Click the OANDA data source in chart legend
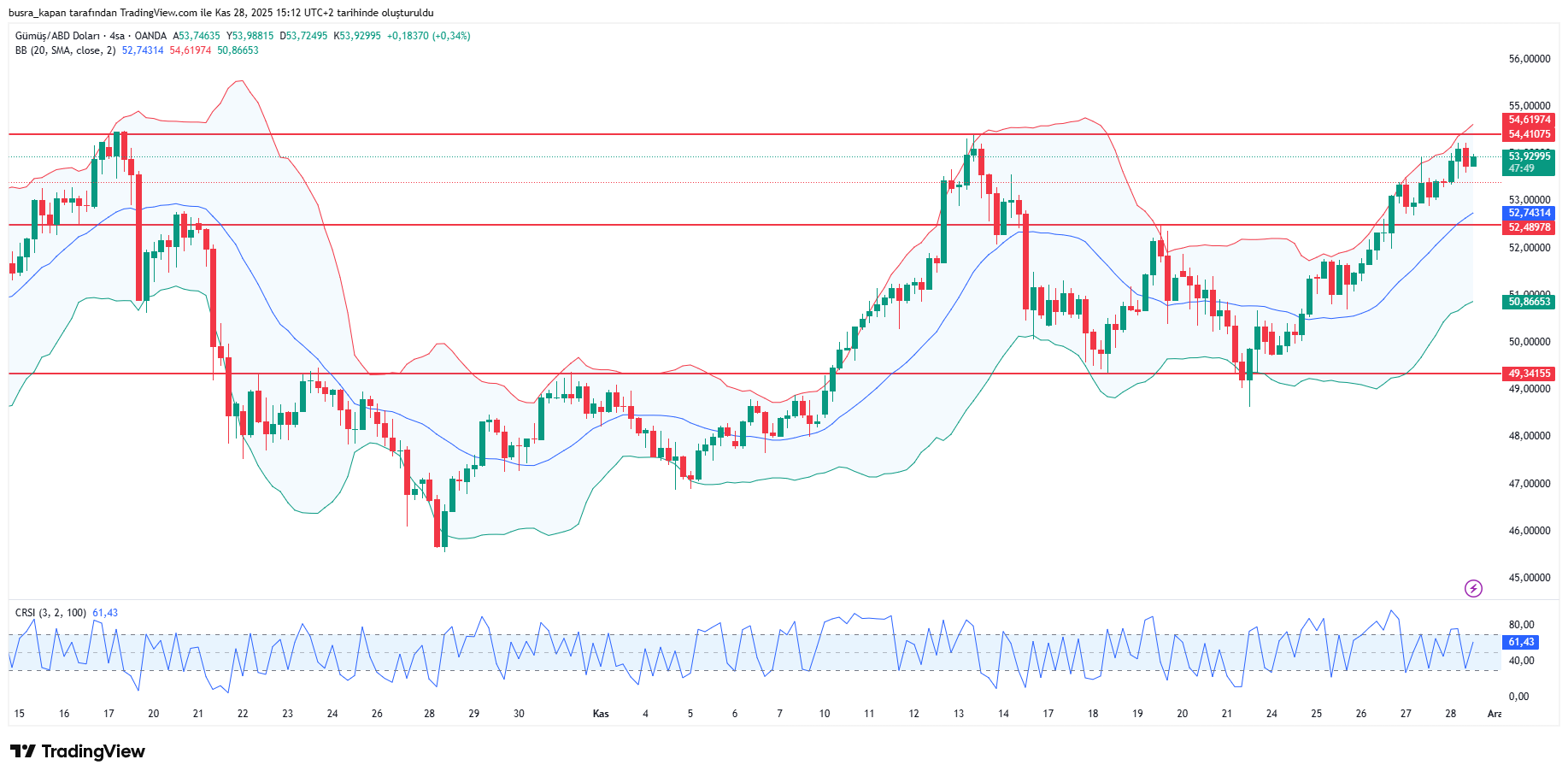Image resolution: width=1568 pixels, height=777 pixels. coord(150,36)
